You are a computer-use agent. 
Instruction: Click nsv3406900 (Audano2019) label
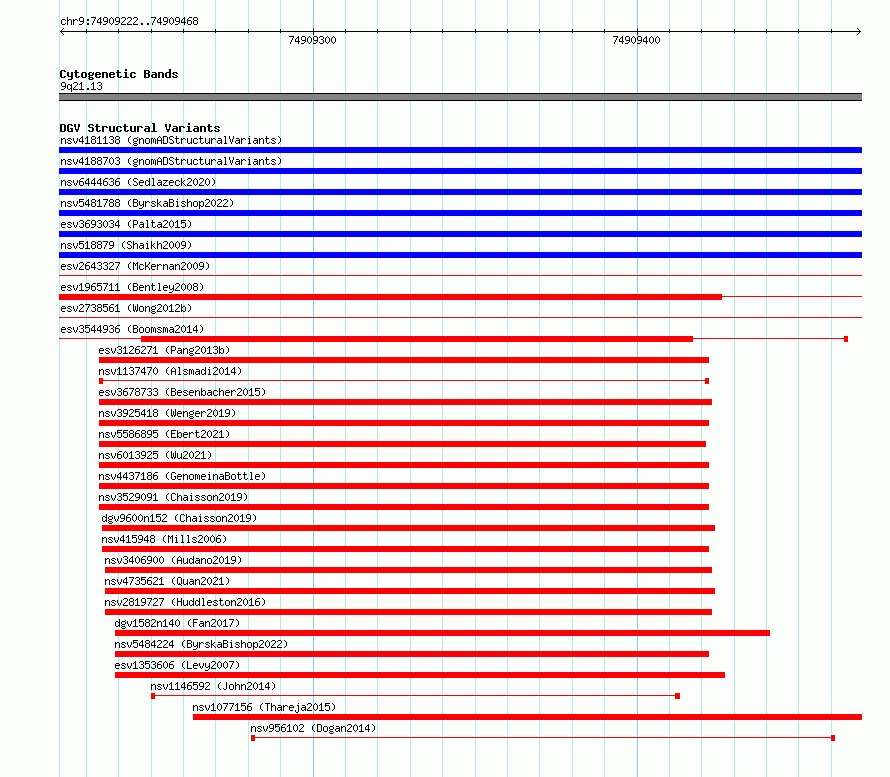tap(173, 560)
